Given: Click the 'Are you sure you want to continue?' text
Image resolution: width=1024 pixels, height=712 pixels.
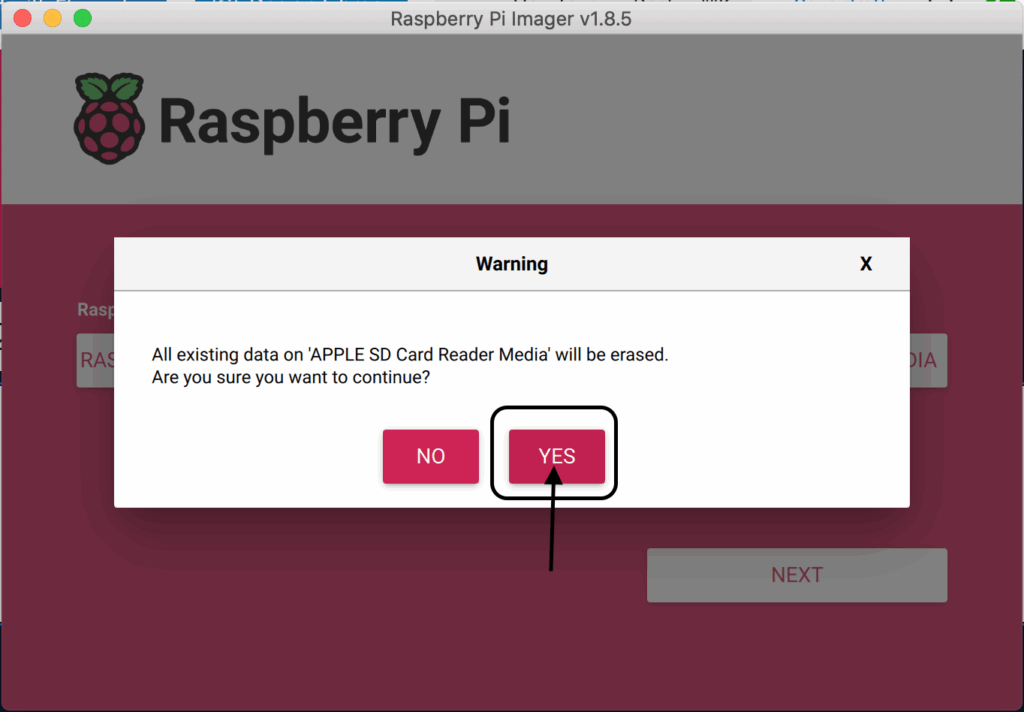Looking at the screenshot, I should 291,378.
